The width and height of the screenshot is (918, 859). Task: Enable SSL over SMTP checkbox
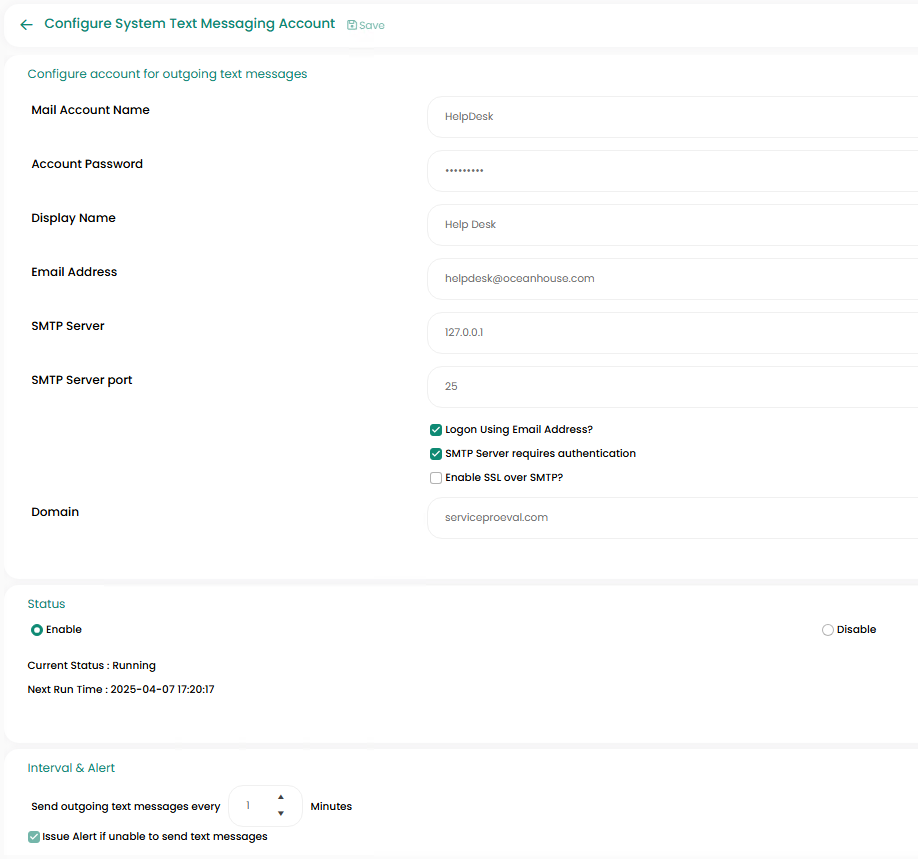pos(436,478)
